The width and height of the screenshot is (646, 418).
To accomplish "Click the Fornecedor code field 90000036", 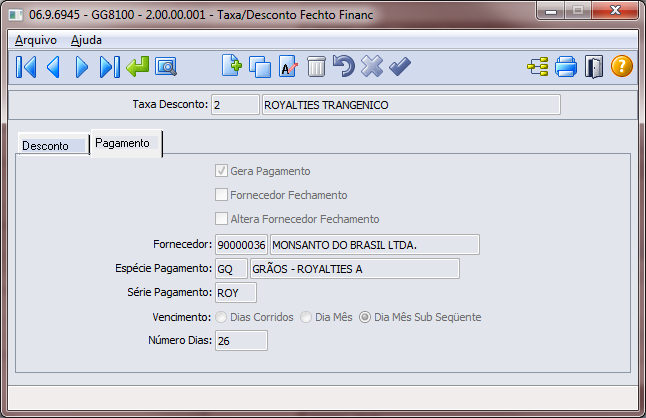I will tap(241, 245).
